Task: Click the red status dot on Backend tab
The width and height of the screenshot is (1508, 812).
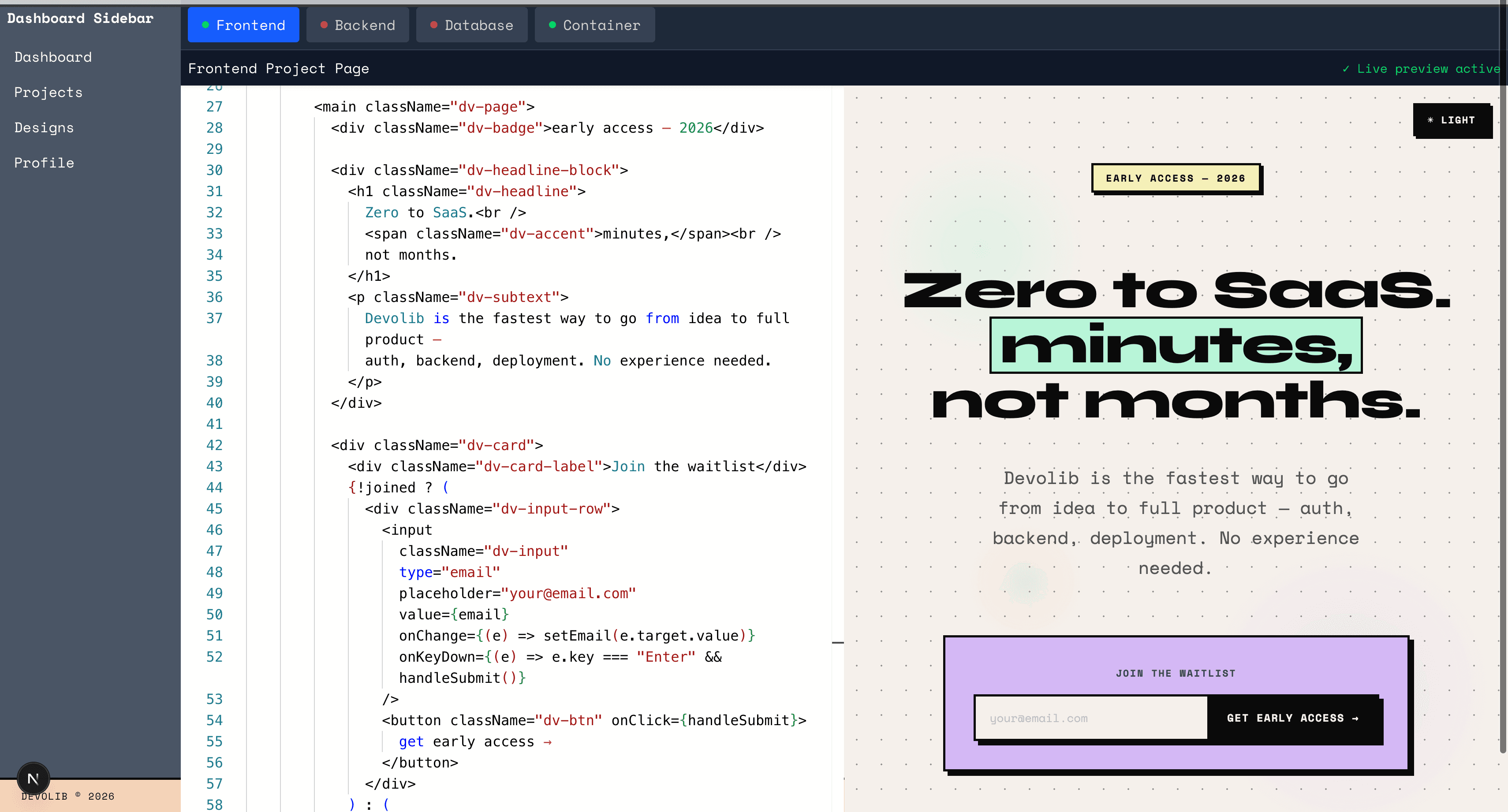Action: 323,25
